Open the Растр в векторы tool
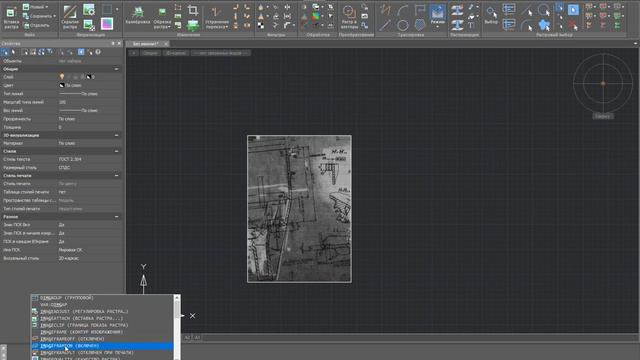This screenshot has height=360, width=640. [x=349, y=17]
